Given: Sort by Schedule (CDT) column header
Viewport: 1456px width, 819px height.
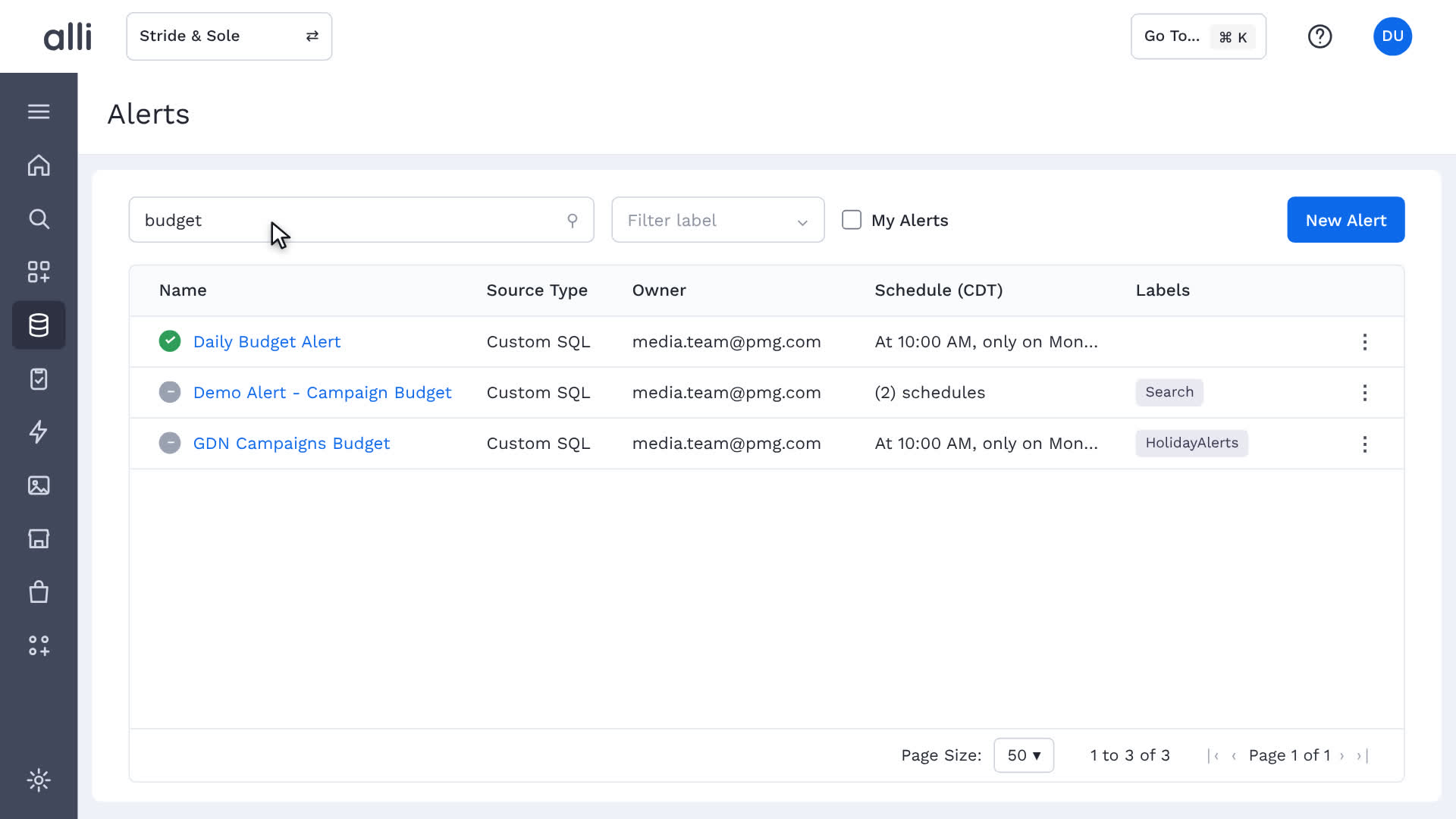Looking at the screenshot, I should tap(939, 290).
